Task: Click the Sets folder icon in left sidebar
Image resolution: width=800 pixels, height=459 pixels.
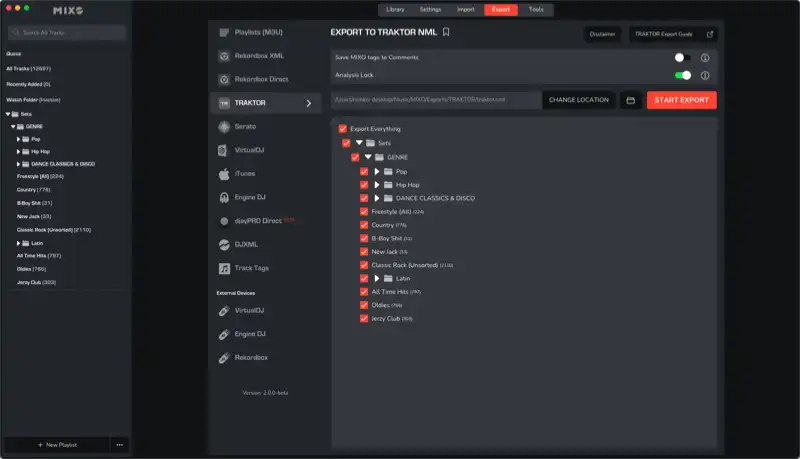Action: [15, 114]
